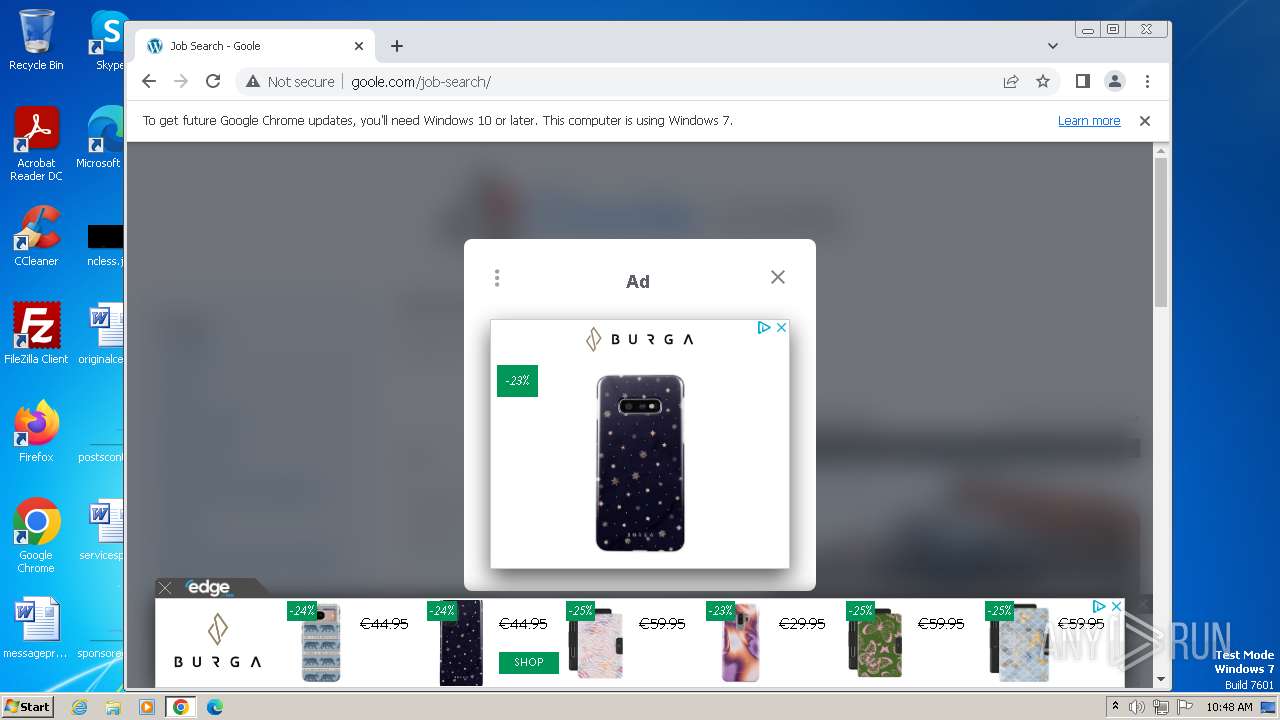
Task: Open the starry phone case product image
Action: tap(640, 463)
